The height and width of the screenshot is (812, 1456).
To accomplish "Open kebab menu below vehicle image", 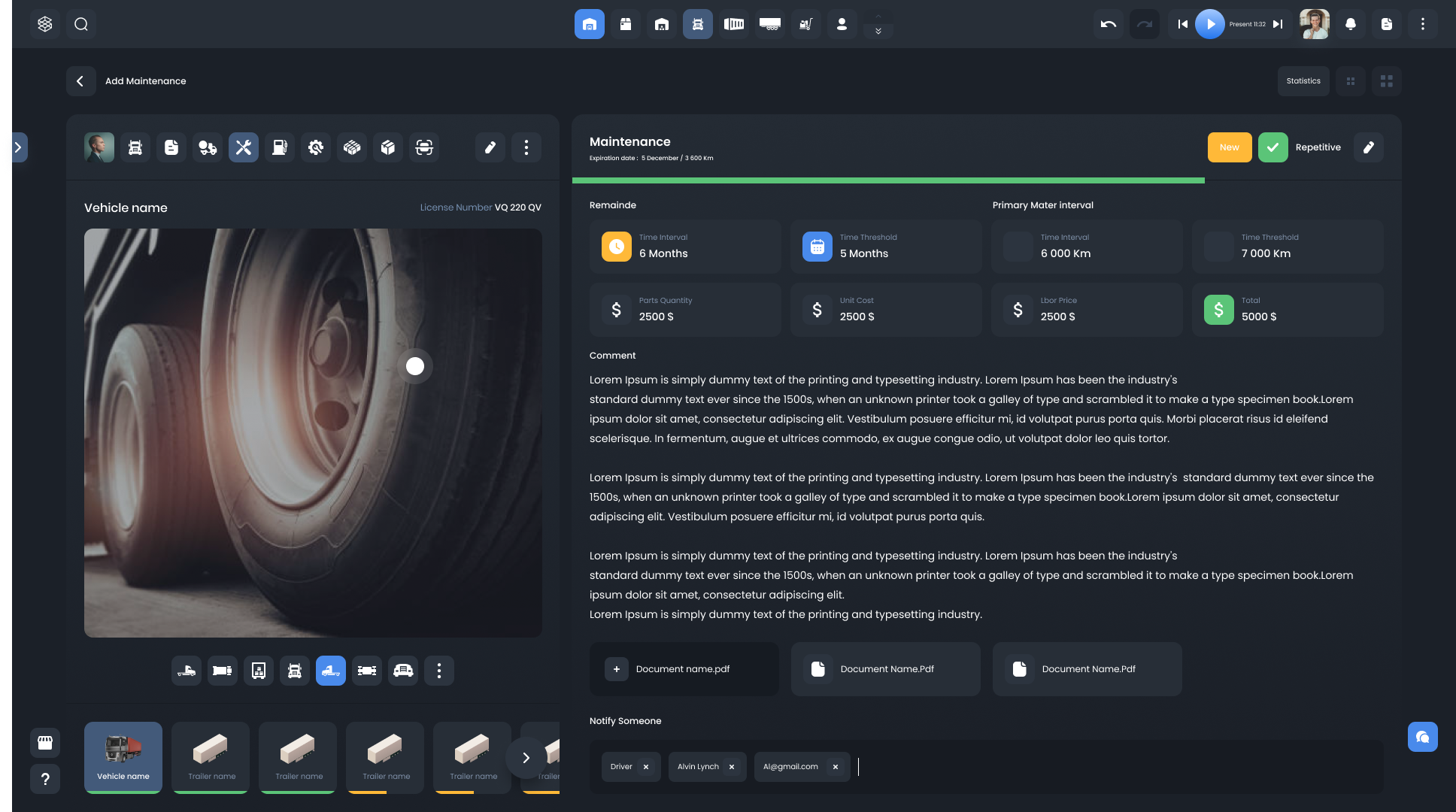I will pos(439,671).
